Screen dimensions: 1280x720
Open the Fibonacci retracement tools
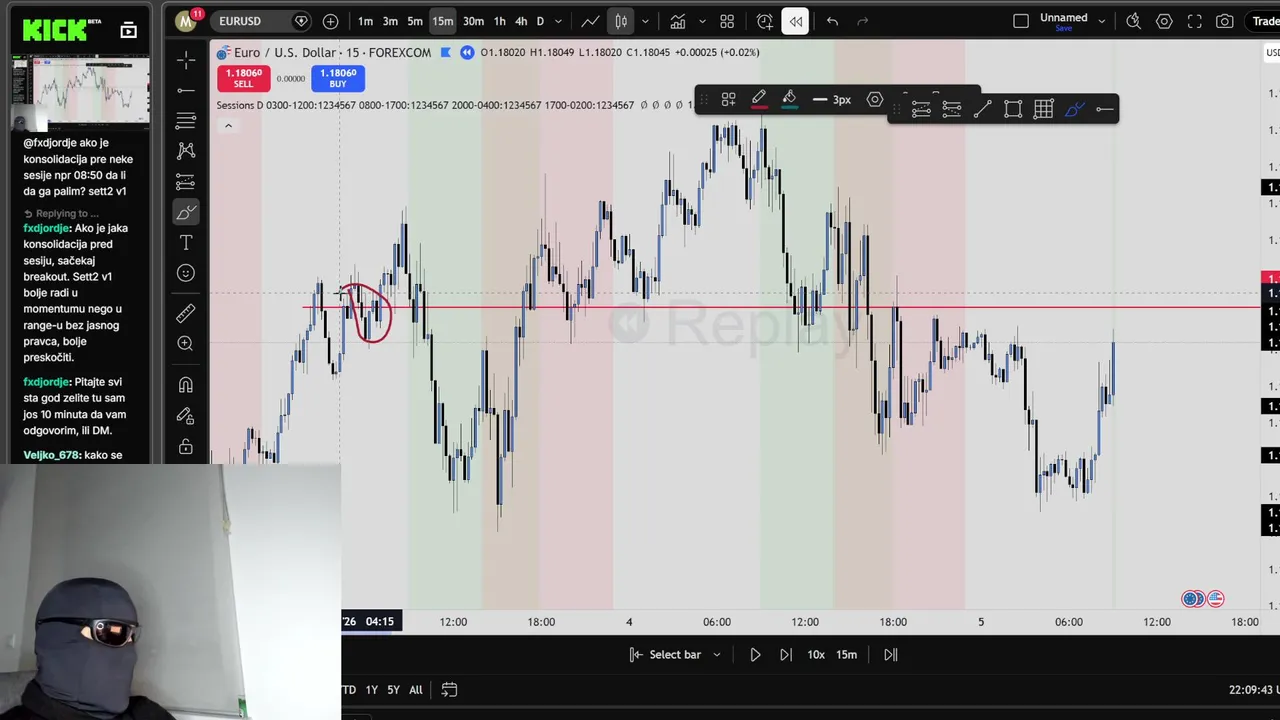[186, 121]
